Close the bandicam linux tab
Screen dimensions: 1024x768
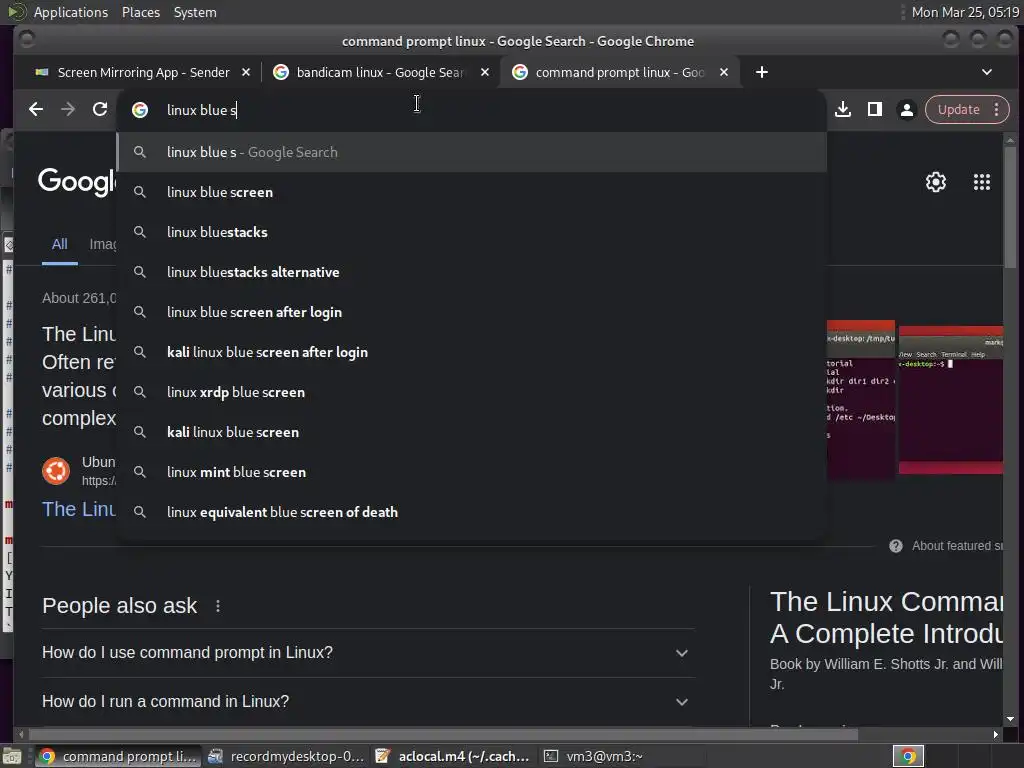pyautogui.click(x=485, y=72)
